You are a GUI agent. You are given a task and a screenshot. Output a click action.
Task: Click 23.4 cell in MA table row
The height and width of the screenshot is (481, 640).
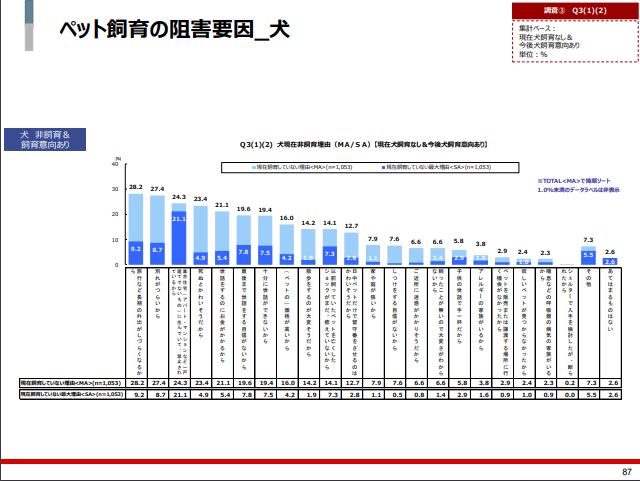tap(202, 383)
